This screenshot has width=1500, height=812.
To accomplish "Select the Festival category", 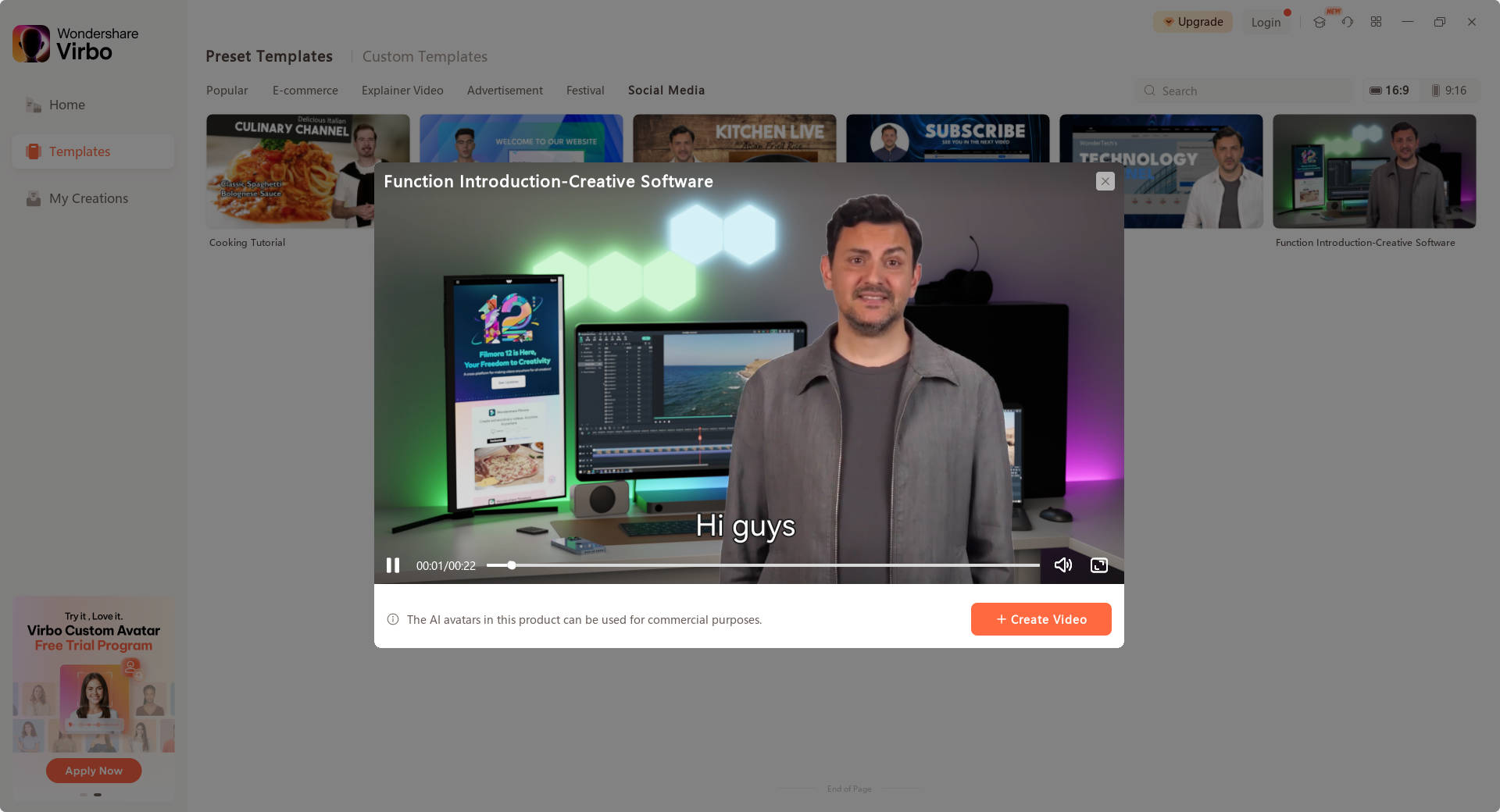I will point(585,91).
